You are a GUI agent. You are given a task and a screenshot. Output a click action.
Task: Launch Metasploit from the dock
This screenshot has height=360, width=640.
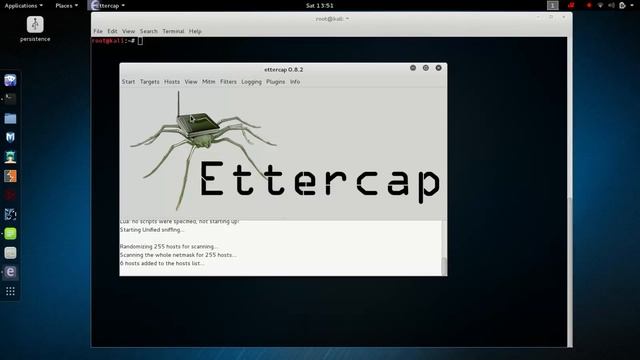point(10,138)
